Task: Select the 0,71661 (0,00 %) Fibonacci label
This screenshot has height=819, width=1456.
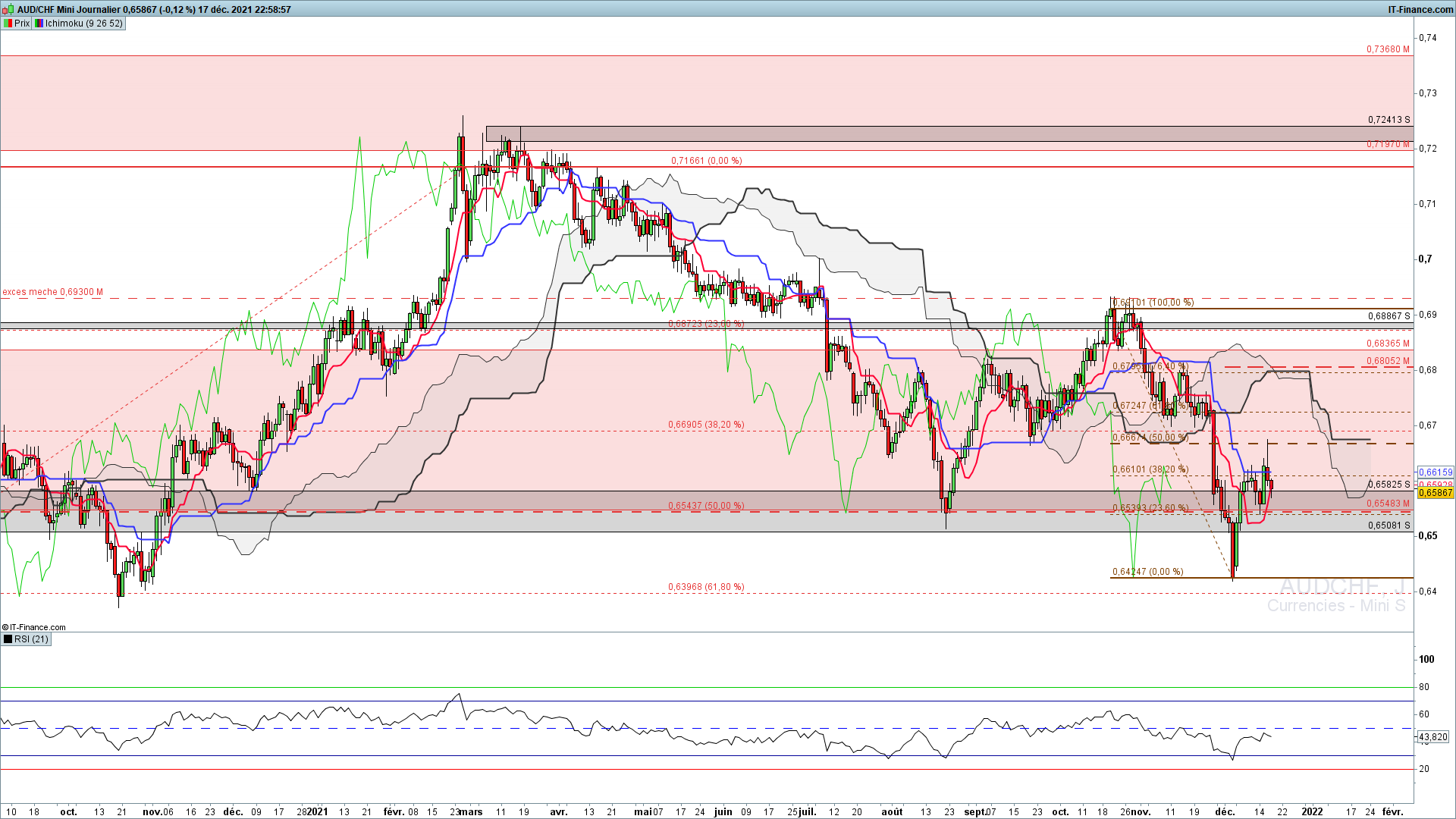Action: 707,161
